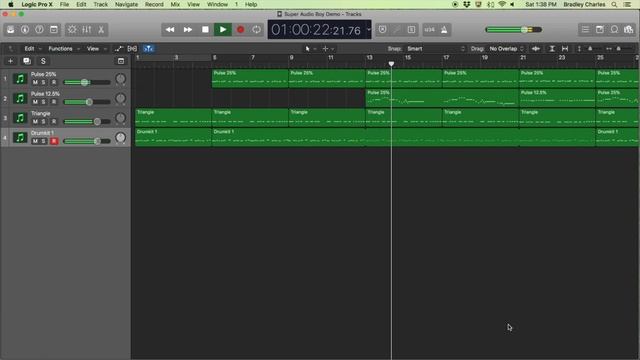Open the Inspector with the i icon
This screenshot has width=640, height=360.
pyautogui.click(x=25, y=29)
